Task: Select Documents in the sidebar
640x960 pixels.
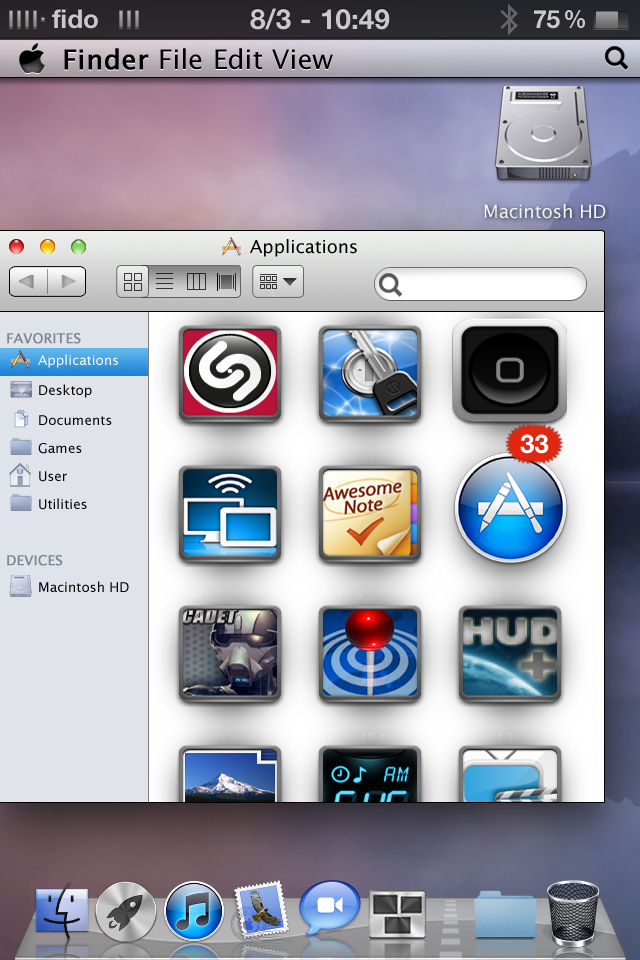Action: [74, 420]
